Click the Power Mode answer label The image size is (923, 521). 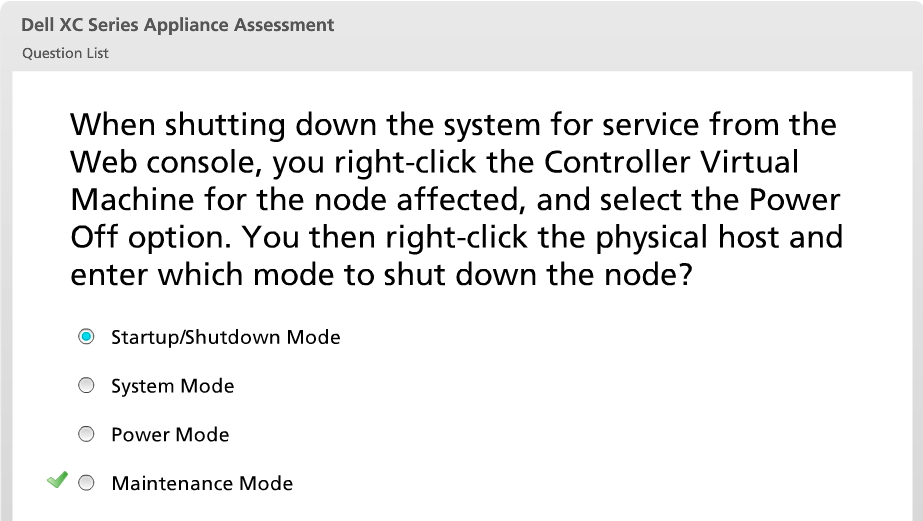pos(170,435)
